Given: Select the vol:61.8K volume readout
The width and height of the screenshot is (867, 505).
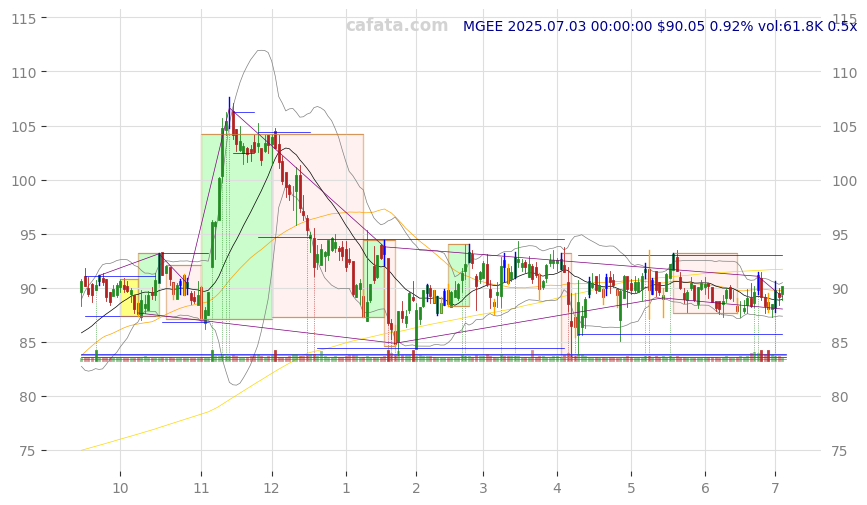Looking at the screenshot, I should [x=790, y=26].
